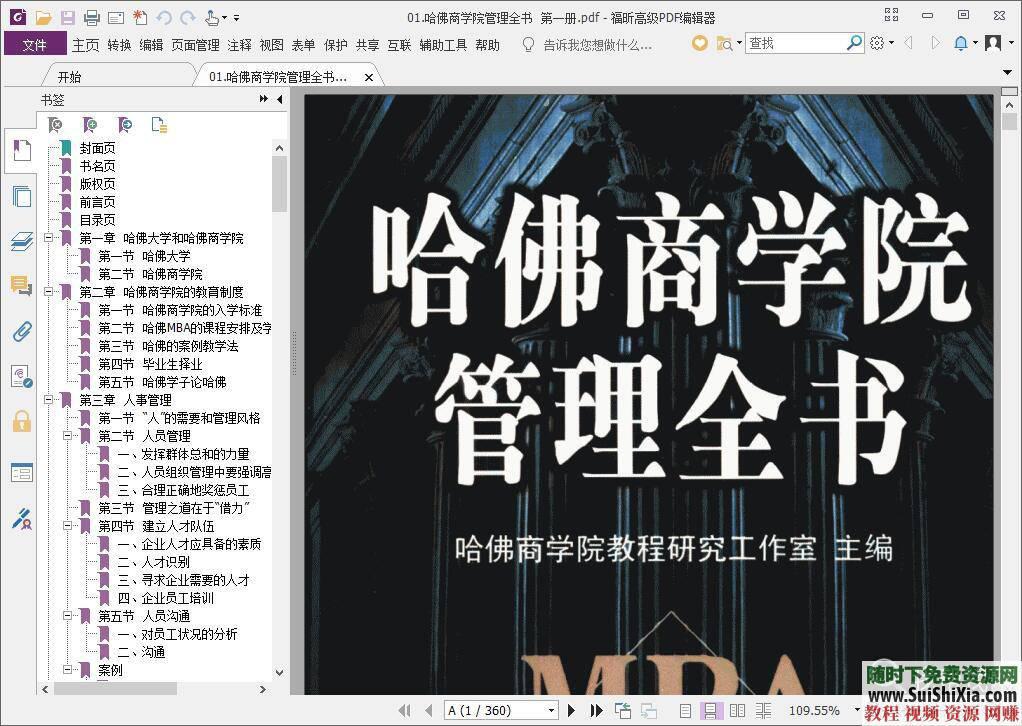Open the Attachments paperclip panel
This screenshot has height=726, width=1022.
[22, 331]
